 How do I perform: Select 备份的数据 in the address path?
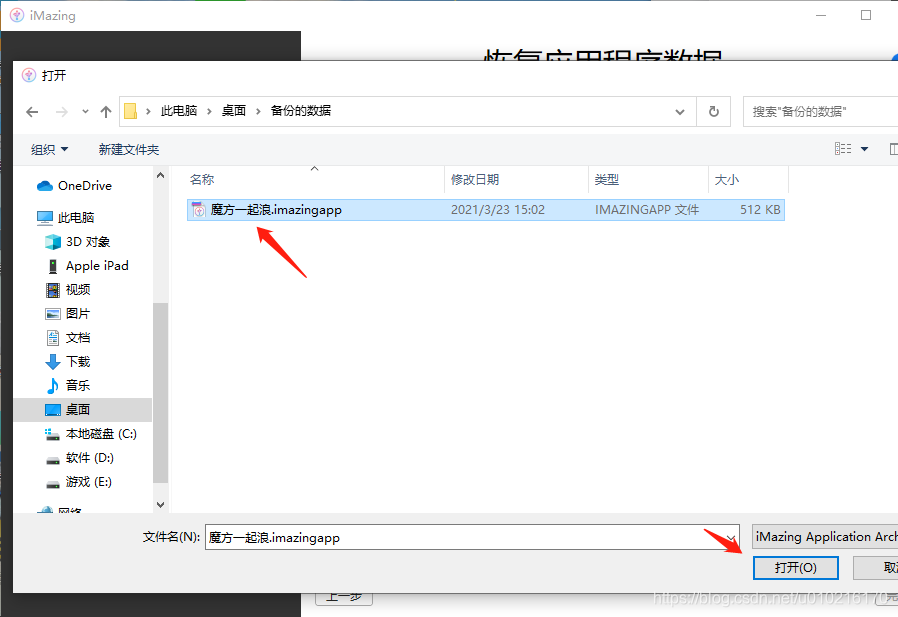pos(301,111)
